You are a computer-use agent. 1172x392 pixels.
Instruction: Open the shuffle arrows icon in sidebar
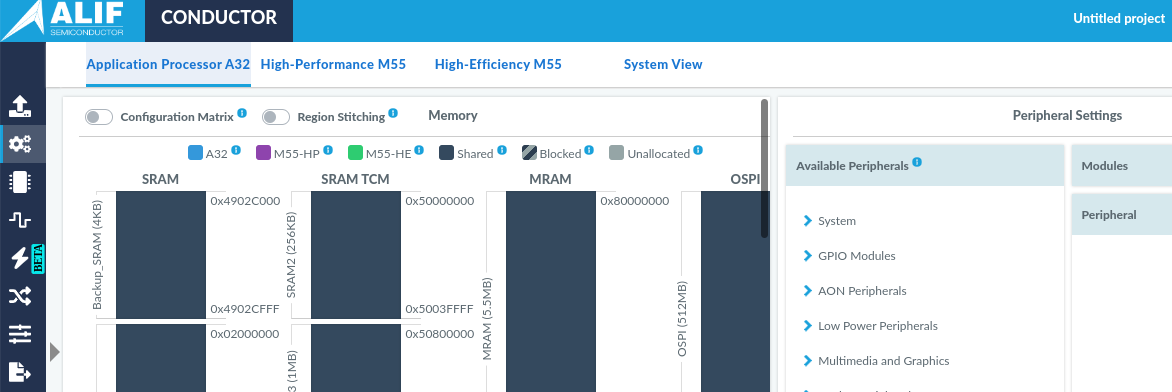20,297
